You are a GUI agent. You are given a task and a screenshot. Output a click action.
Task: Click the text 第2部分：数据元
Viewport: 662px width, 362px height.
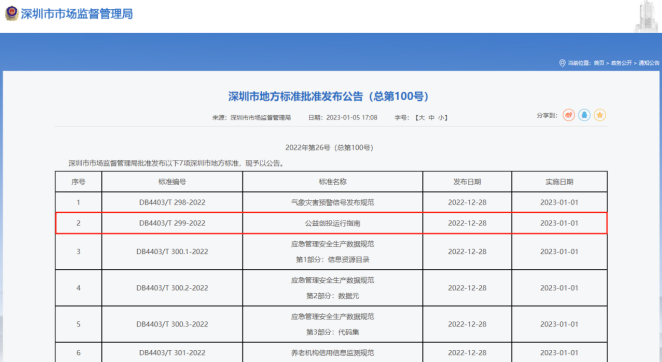click(x=333, y=296)
